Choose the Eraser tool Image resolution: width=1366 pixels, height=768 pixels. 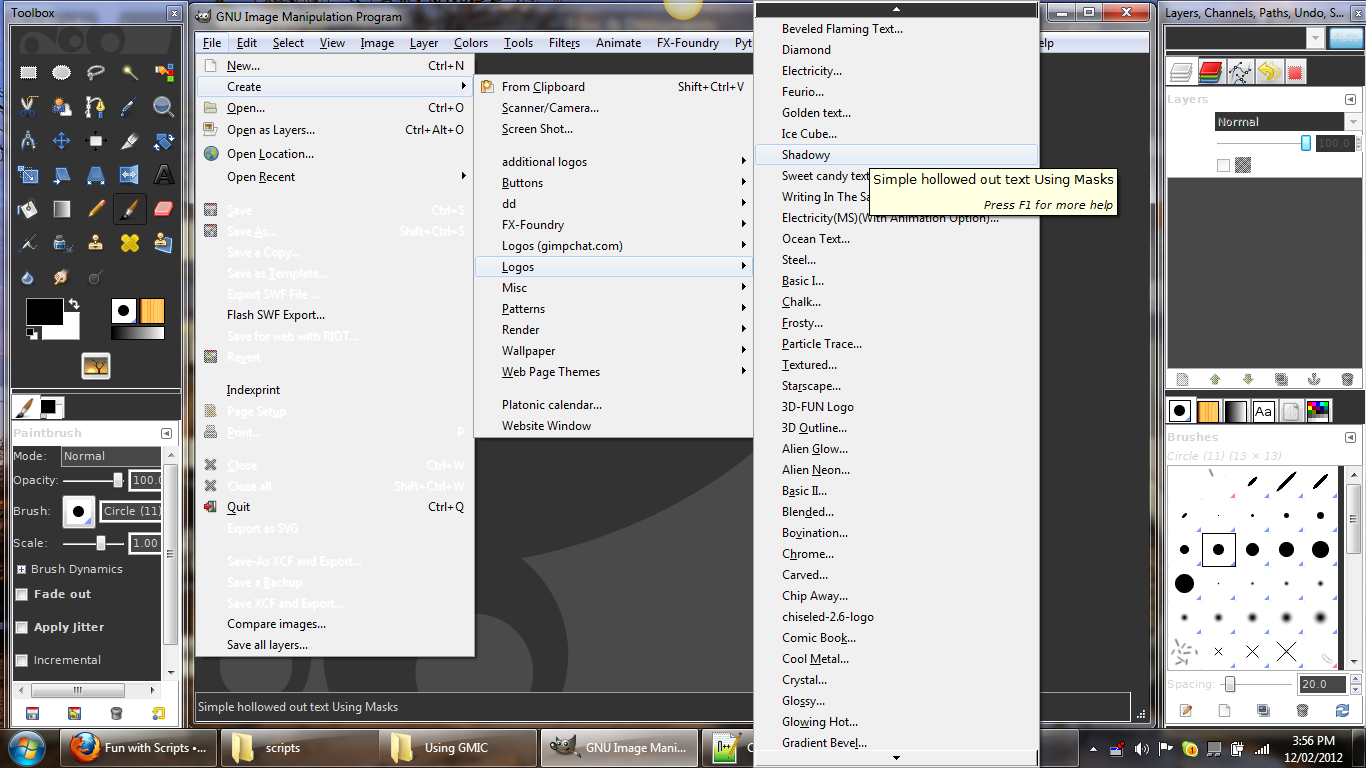pos(164,208)
